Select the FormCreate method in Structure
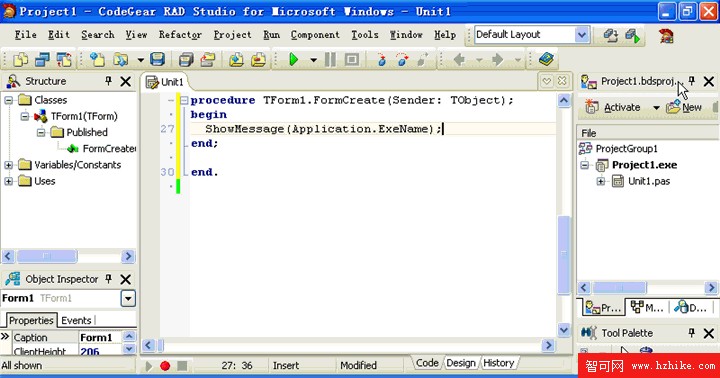 click(x=109, y=148)
